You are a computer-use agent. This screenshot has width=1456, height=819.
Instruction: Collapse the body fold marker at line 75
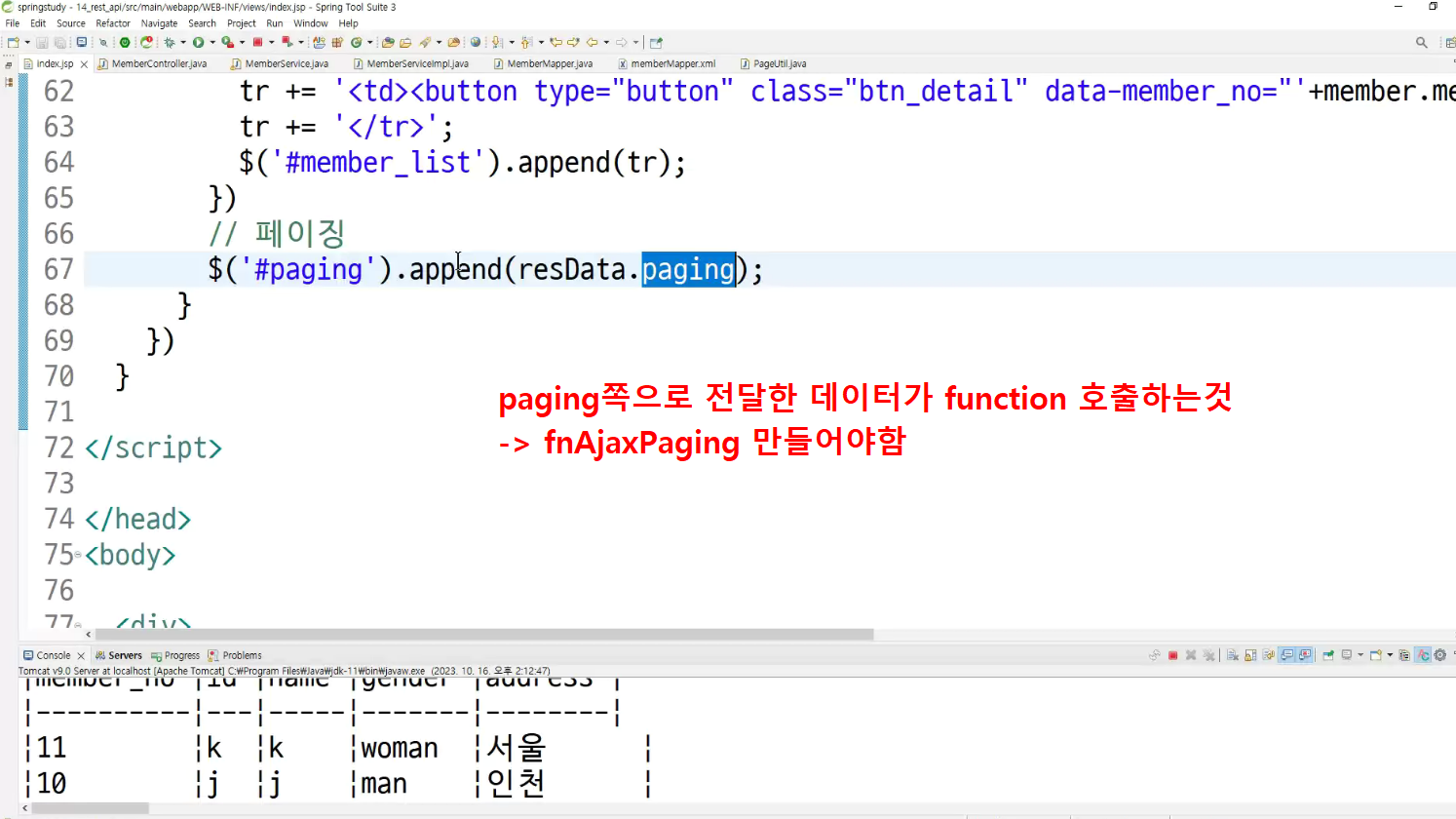tap(78, 555)
